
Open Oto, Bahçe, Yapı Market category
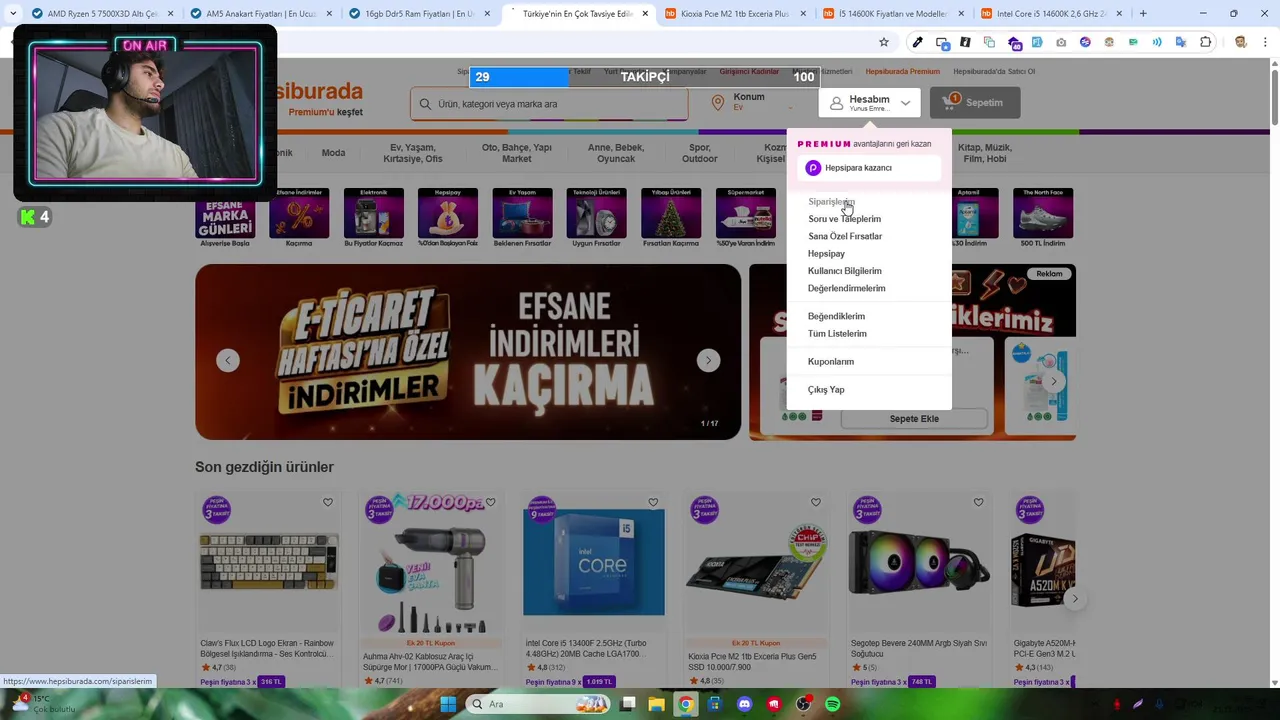(x=516, y=153)
